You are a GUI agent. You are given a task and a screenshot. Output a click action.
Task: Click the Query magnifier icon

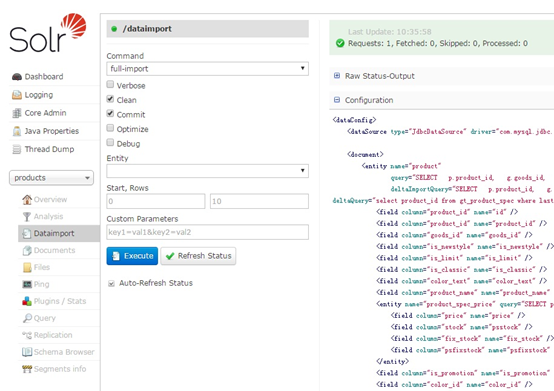point(27,318)
